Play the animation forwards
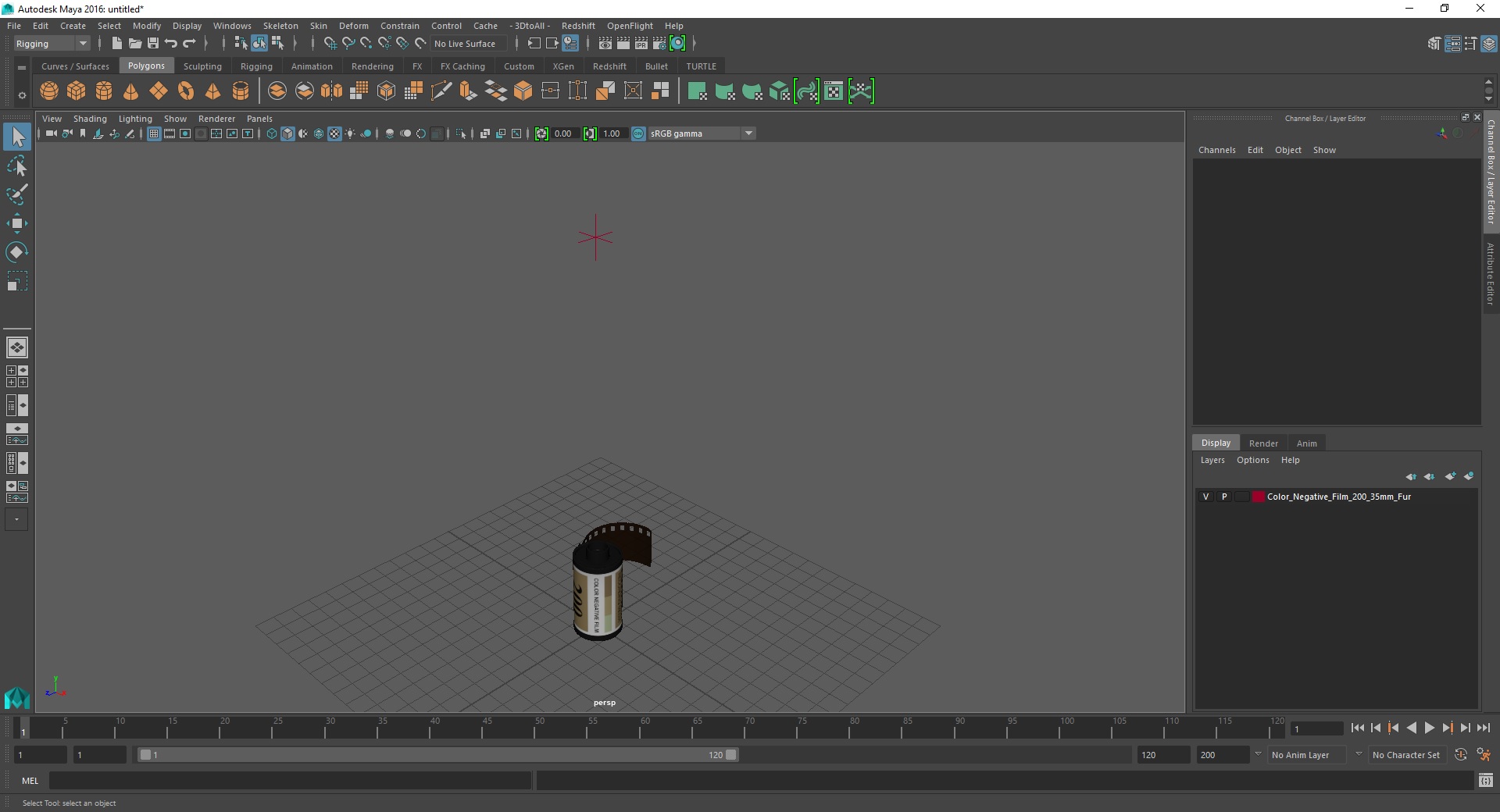 [x=1429, y=728]
